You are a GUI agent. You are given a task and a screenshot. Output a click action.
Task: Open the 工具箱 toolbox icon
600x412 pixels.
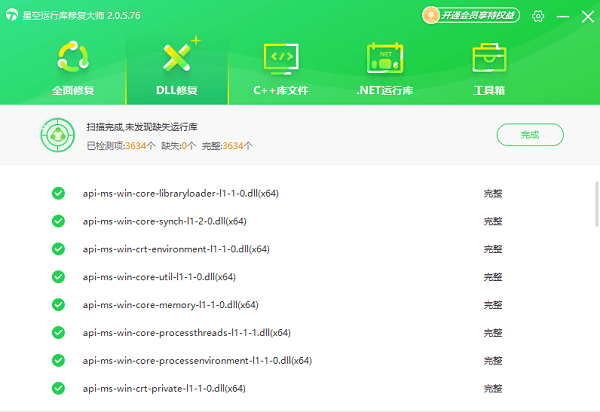click(489, 58)
